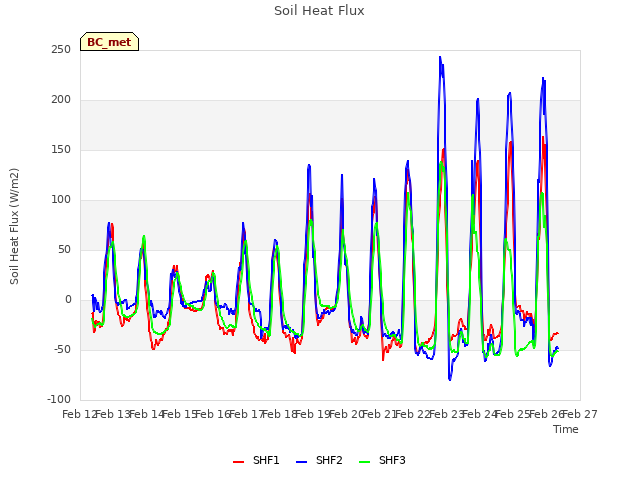Click the green SHF3 legend line marker

point(364,462)
